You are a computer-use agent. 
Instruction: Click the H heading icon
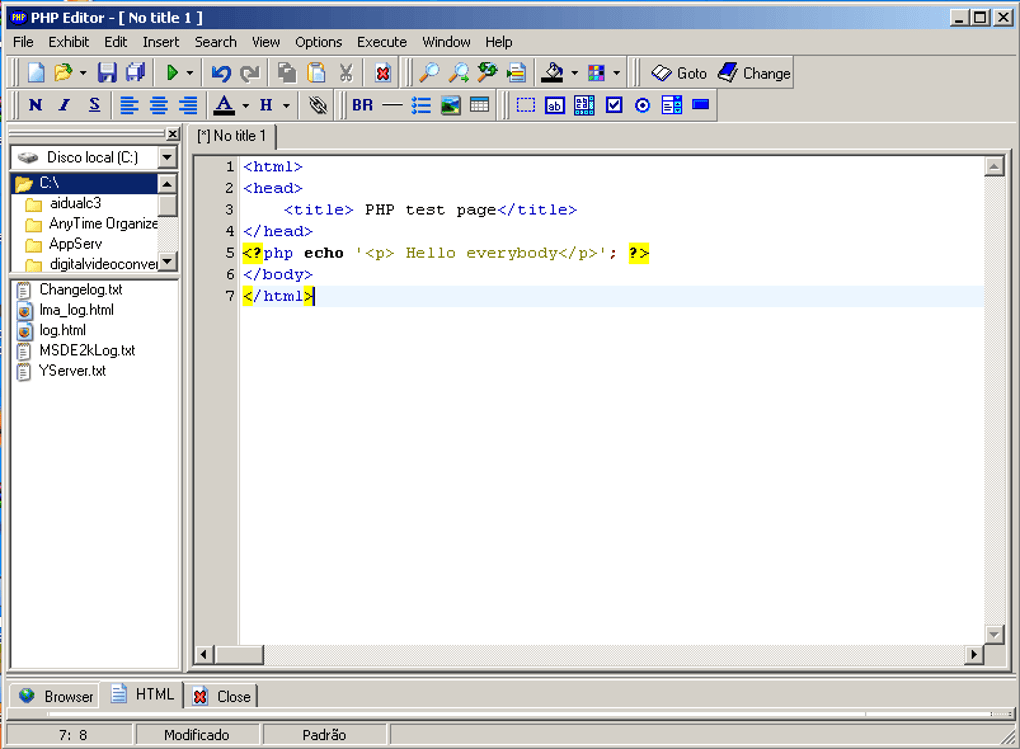(266, 105)
